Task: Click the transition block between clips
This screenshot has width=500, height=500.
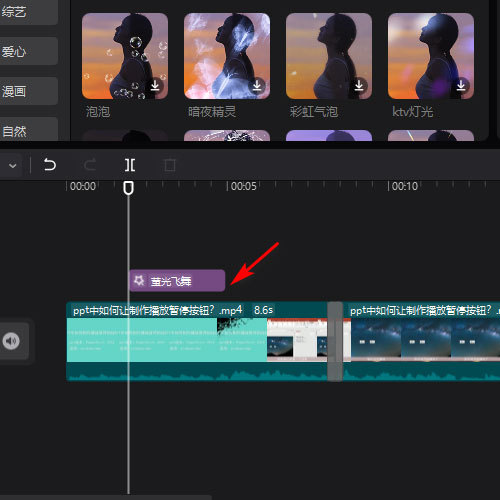Action: point(335,341)
